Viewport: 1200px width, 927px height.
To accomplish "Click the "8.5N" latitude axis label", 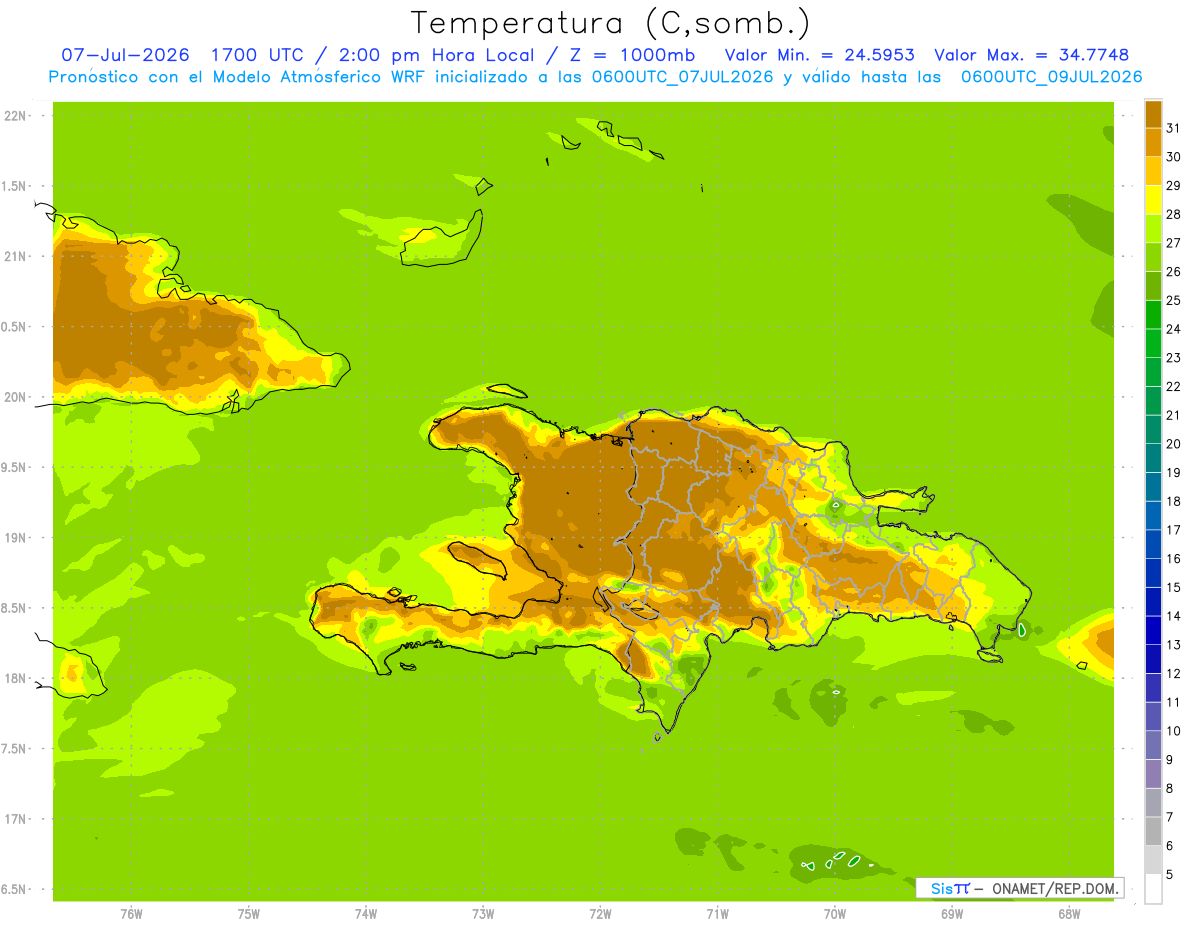I will [x=14, y=609].
